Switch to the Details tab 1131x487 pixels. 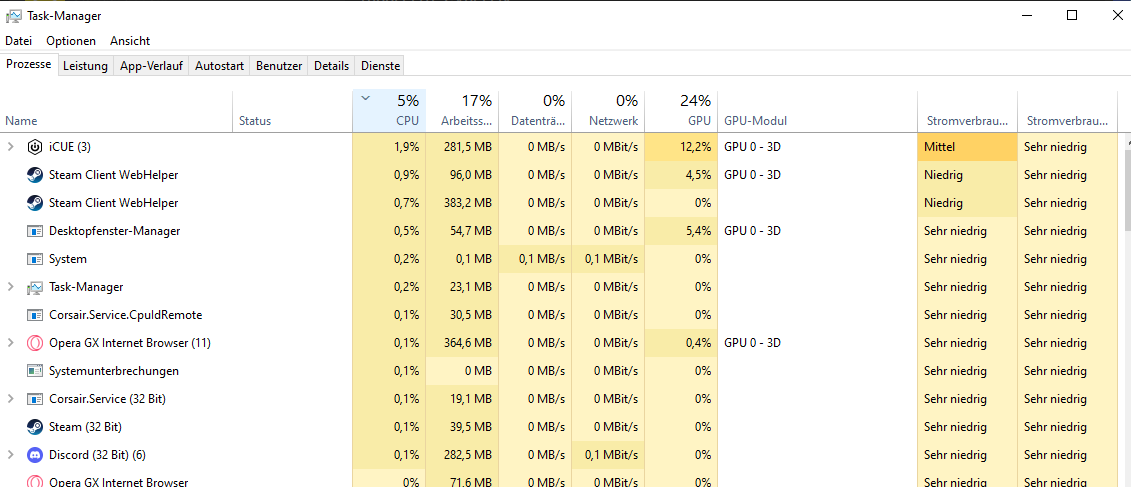pos(331,66)
